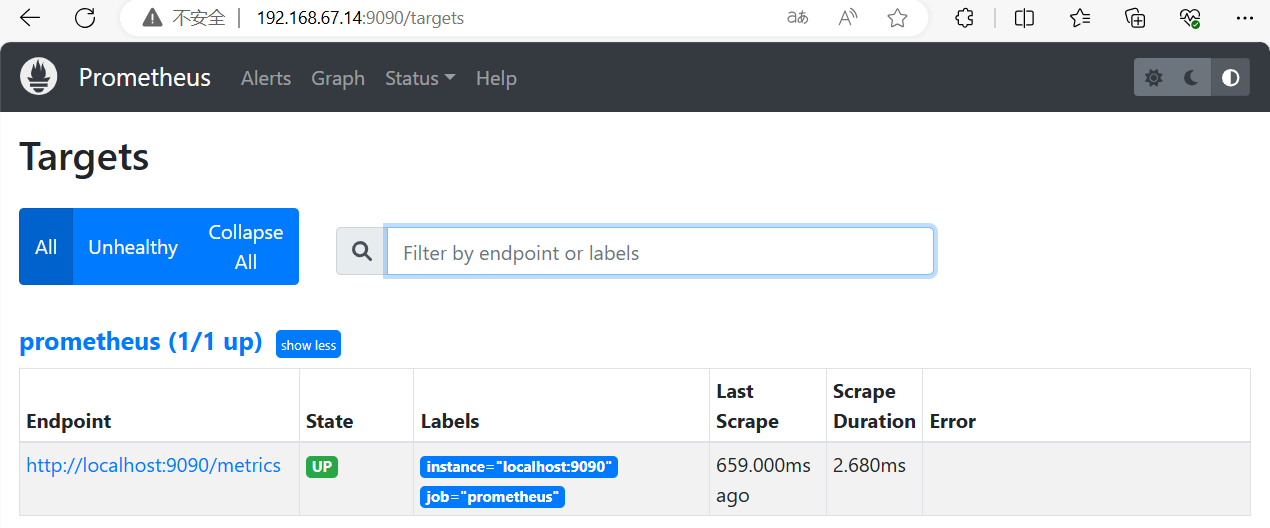Open the Help page

point(496,78)
